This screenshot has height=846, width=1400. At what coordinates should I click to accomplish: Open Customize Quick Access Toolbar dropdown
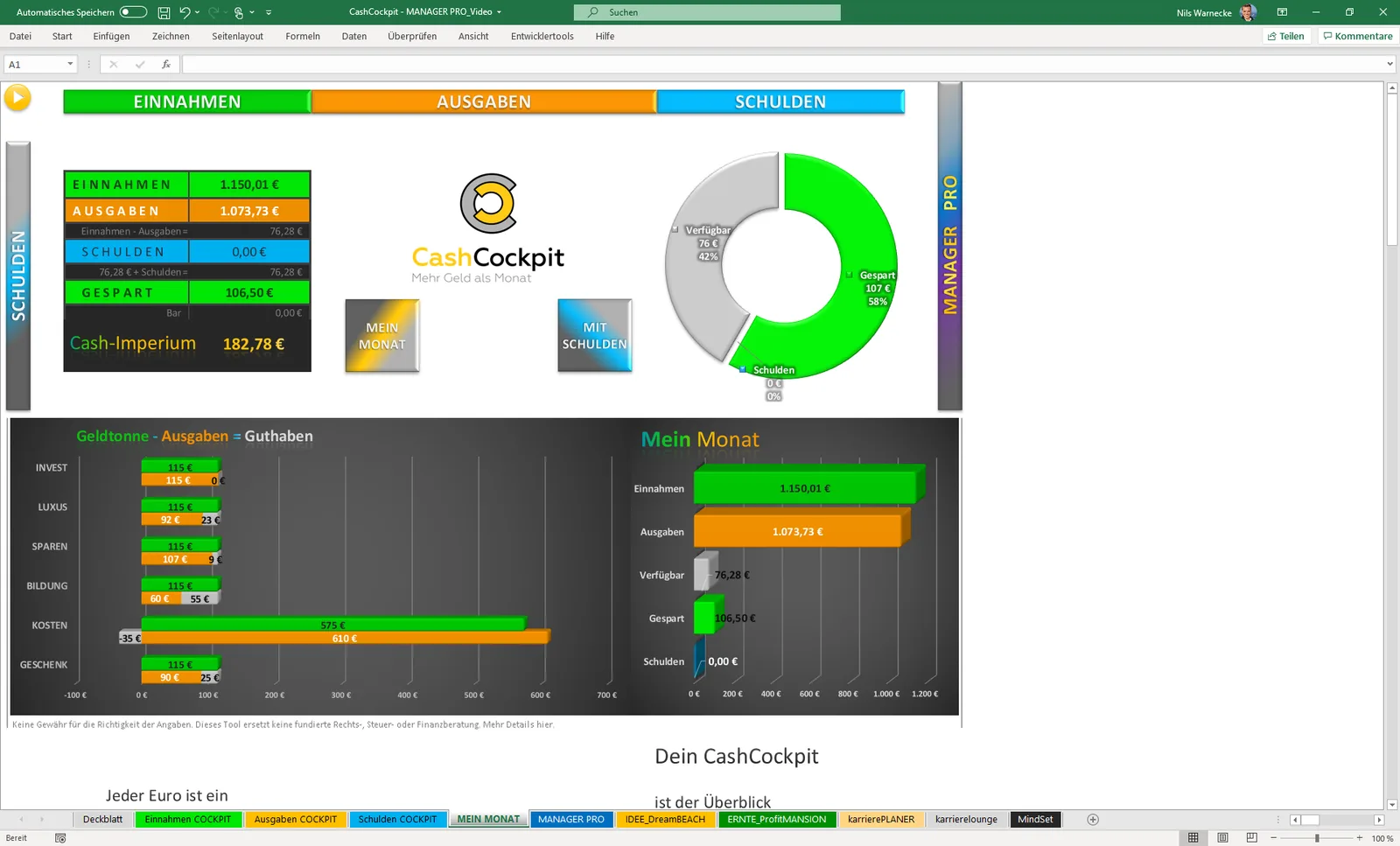point(269,12)
